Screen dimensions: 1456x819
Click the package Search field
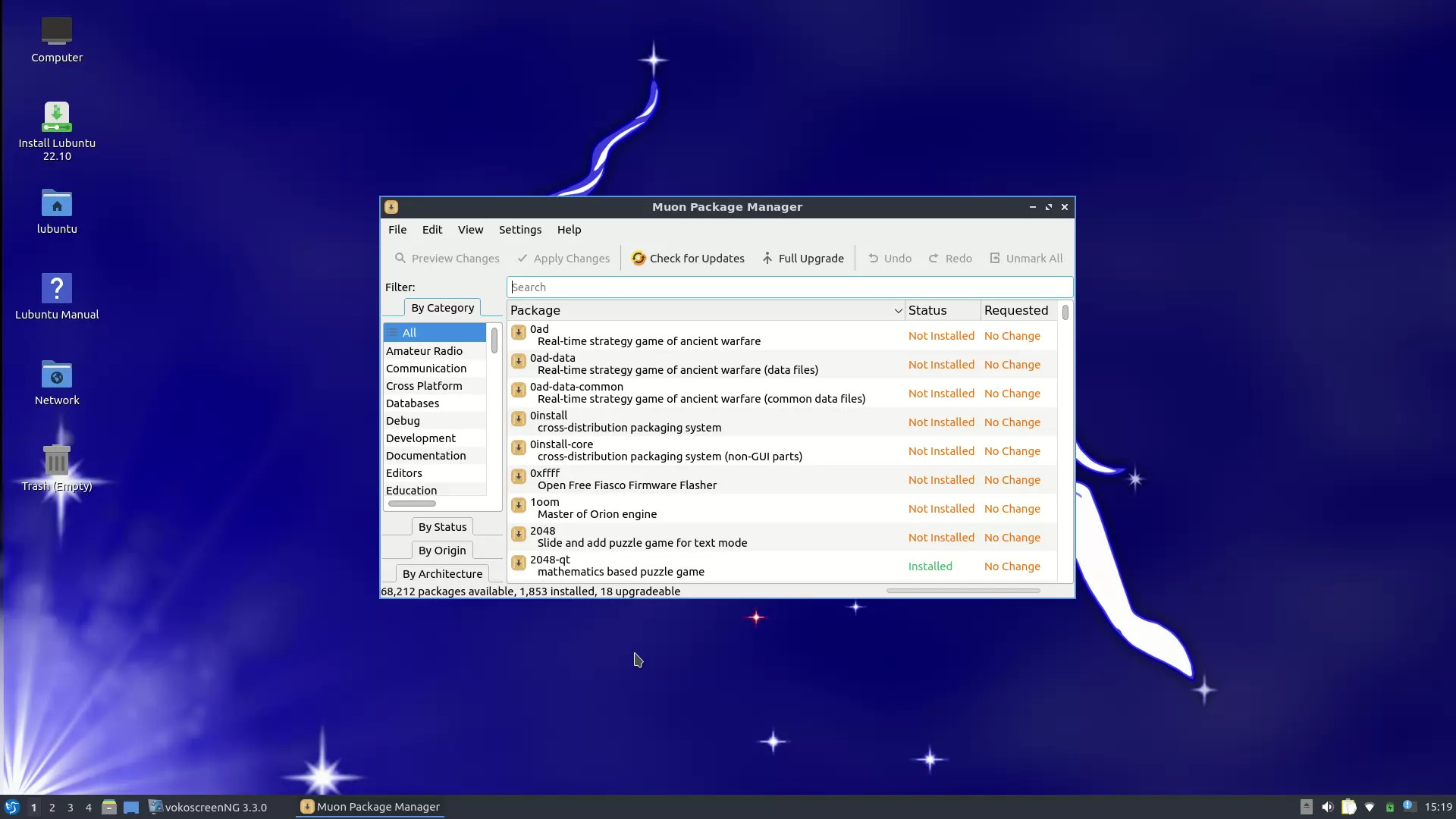click(x=789, y=287)
